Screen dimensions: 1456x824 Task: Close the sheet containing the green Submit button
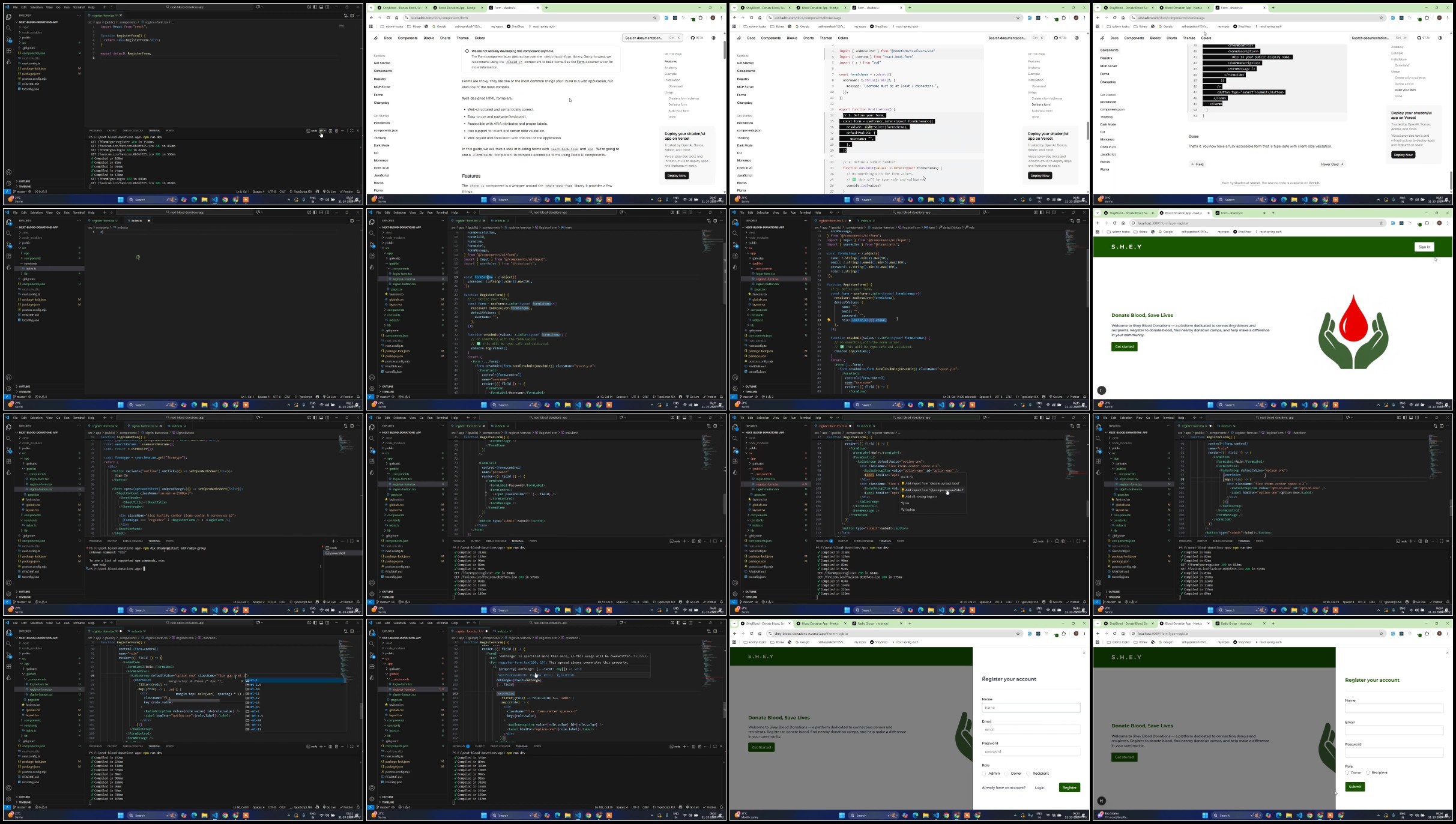(1447, 652)
